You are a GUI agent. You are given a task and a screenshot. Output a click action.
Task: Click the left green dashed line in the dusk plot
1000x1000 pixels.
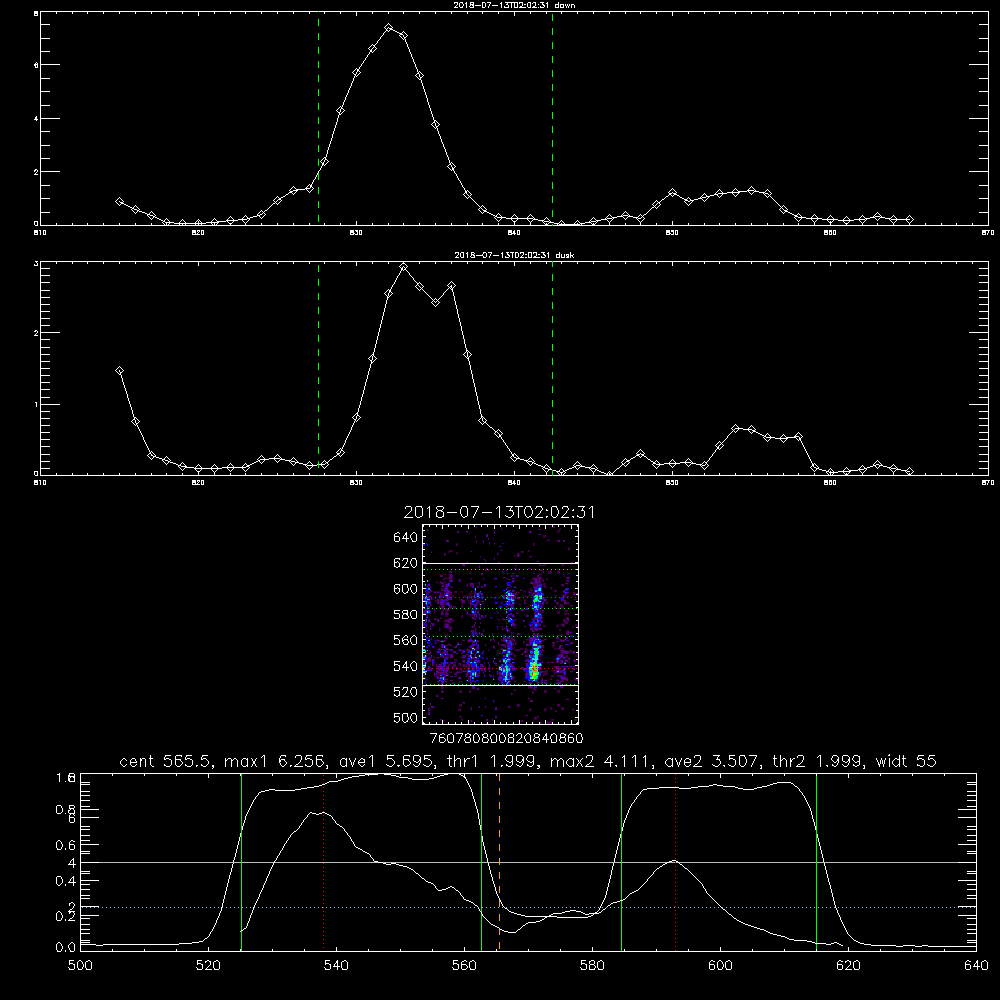click(x=318, y=369)
